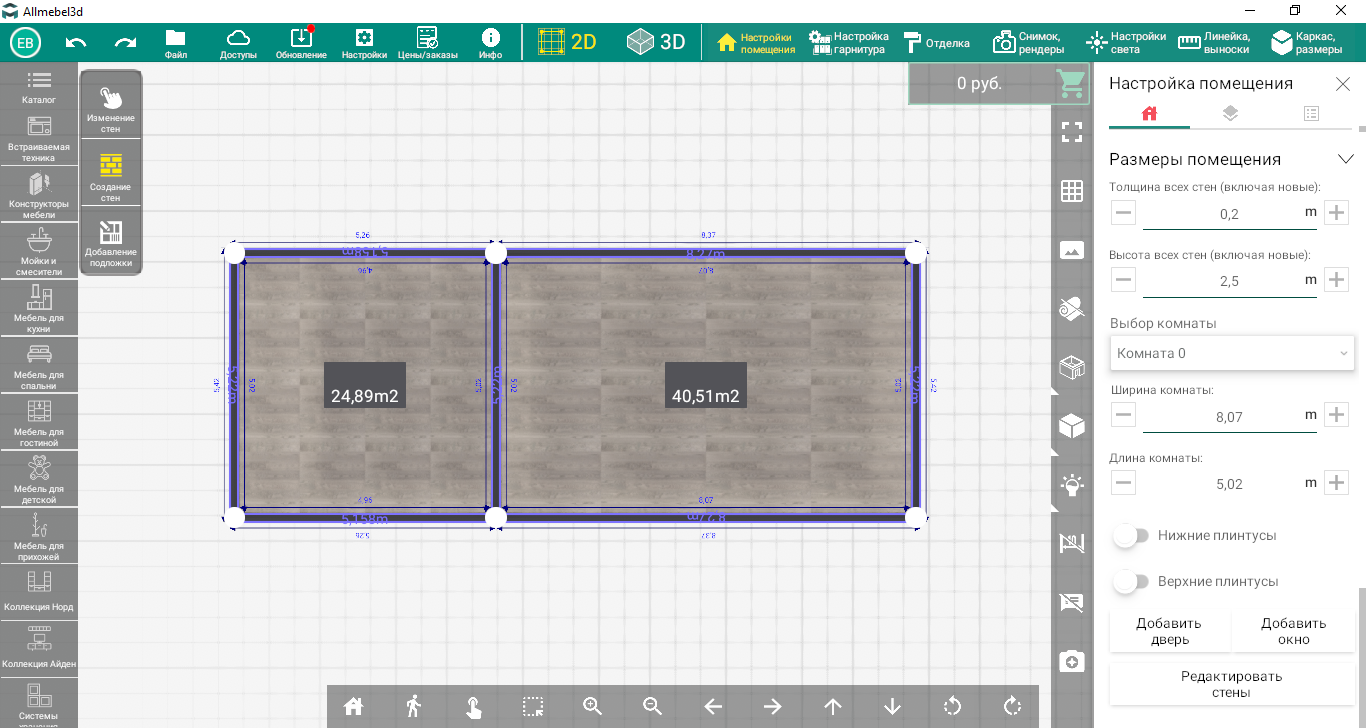Select the list icon panel tab

tap(1311, 113)
